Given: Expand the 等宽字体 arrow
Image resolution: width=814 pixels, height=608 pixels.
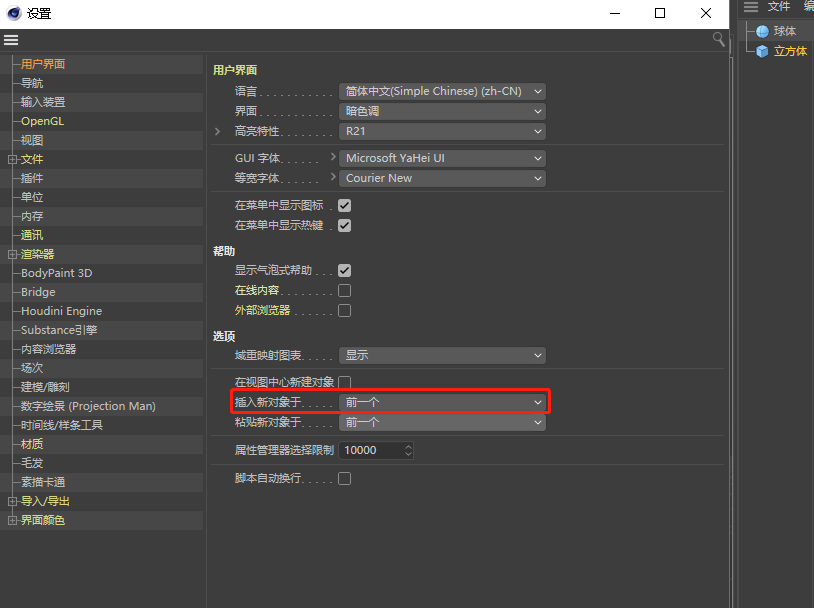Looking at the screenshot, I should (333, 177).
